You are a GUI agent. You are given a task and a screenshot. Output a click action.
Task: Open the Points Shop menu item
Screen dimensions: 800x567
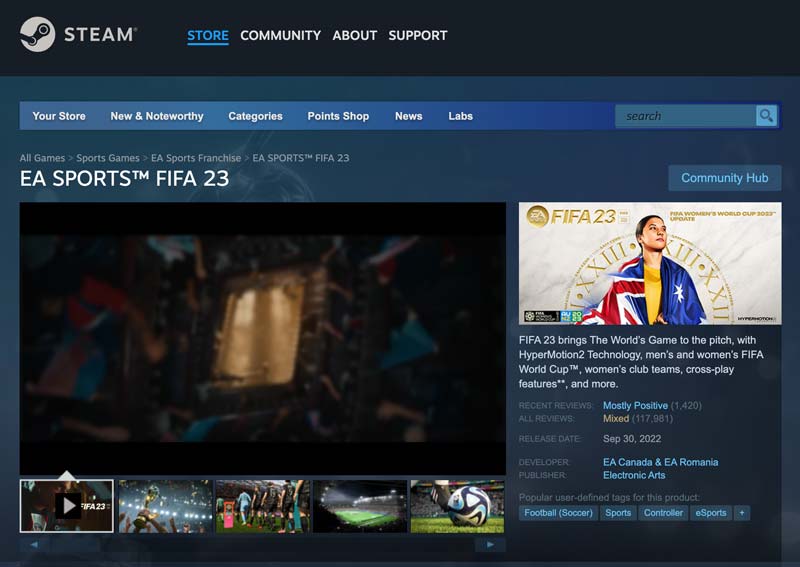pos(338,116)
